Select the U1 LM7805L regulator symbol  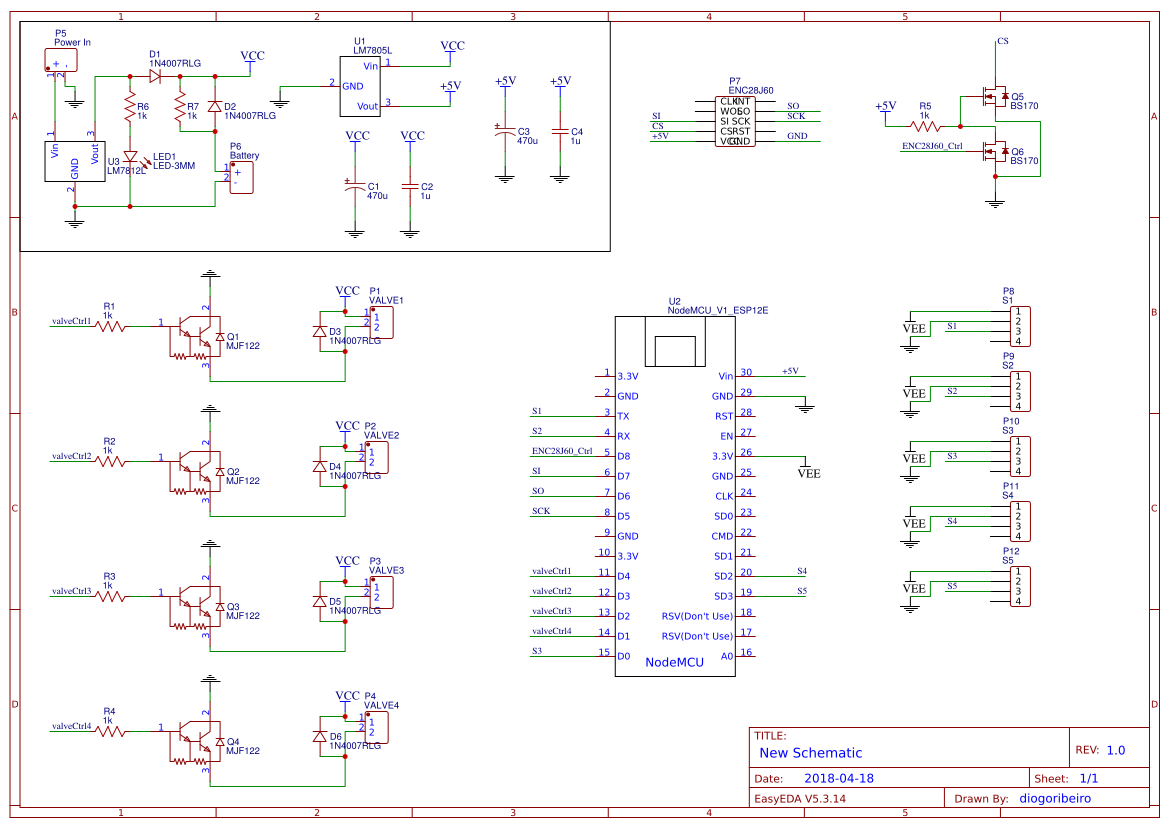pos(360,86)
